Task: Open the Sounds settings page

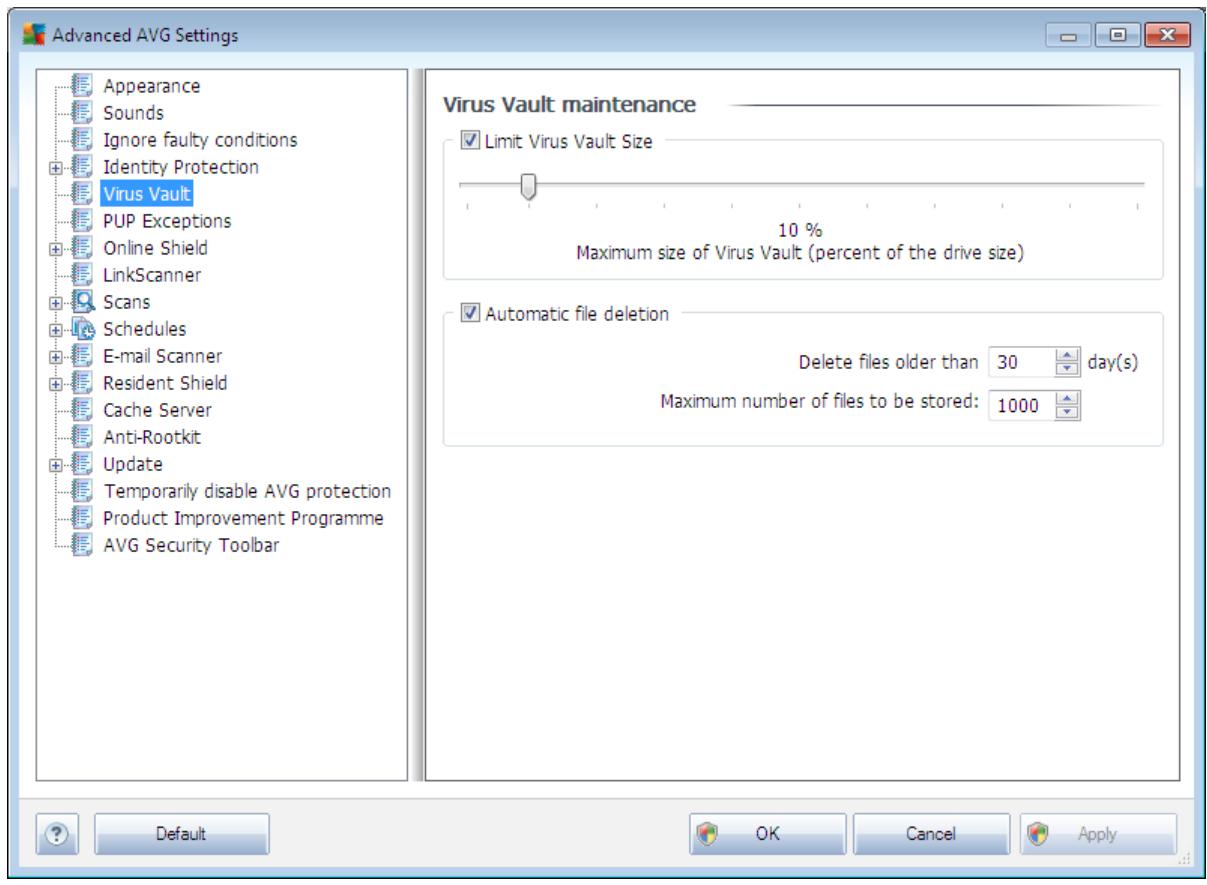Action: click(133, 113)
